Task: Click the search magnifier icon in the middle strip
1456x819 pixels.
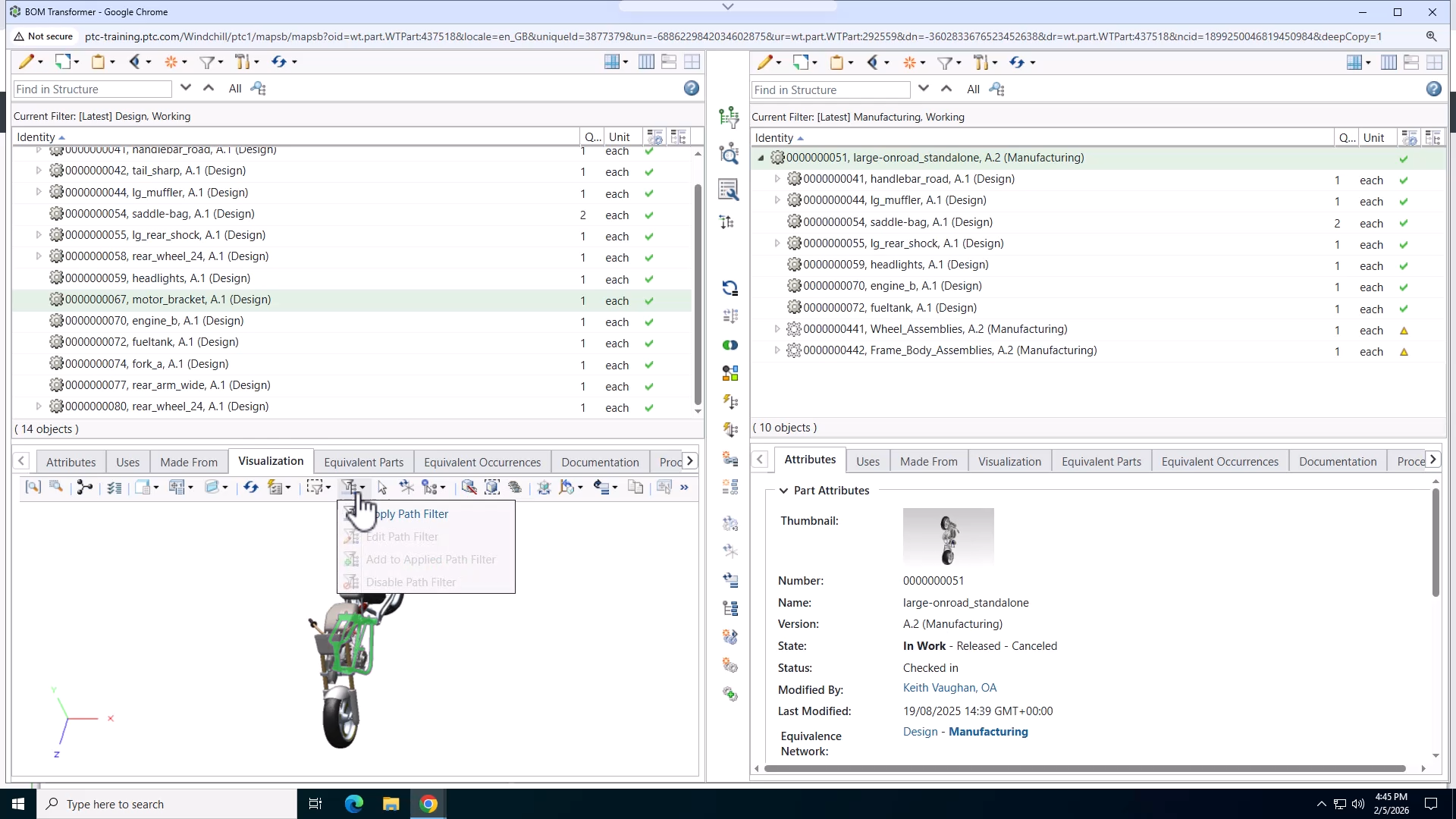Action: click(729, 154)
